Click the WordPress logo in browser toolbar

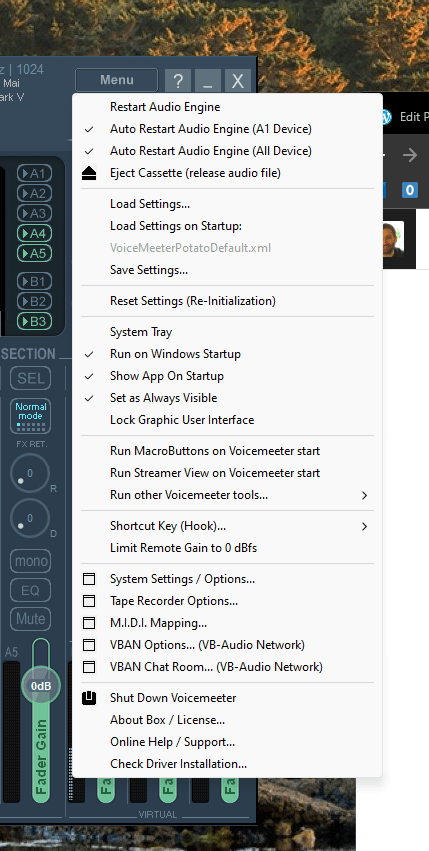click(x=386, y=117)
